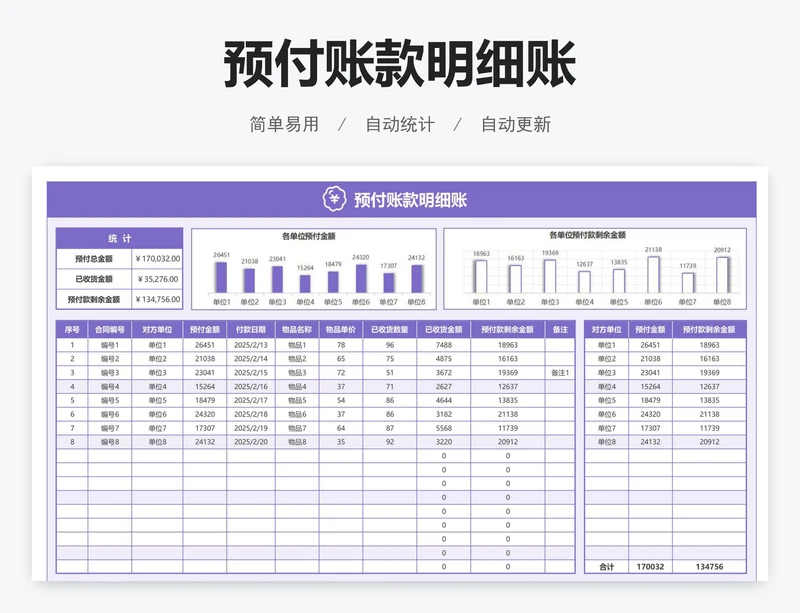Click the 单位6 bar in 各单位预付款剩余金额 chart
This screenshot has height=613, width=800.
653,275
